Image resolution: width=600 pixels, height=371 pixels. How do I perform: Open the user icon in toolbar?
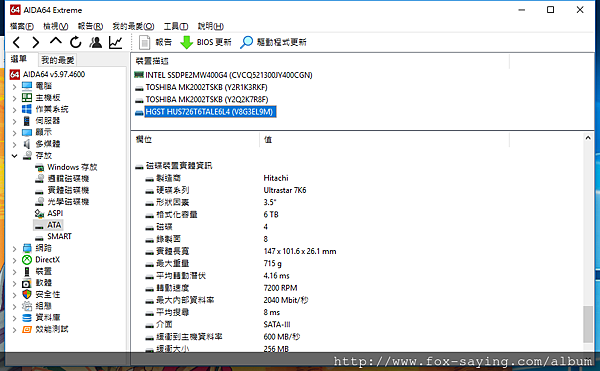[96, 42]
